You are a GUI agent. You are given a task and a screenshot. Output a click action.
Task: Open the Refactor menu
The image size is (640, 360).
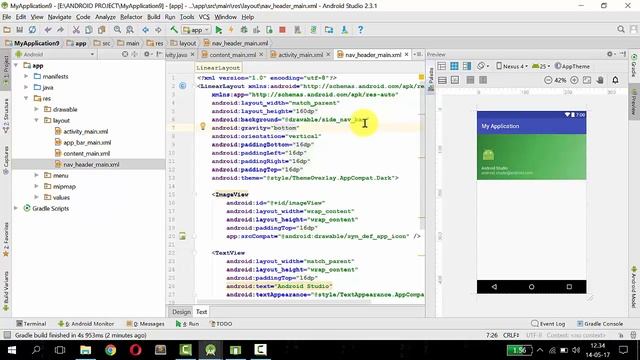(131, 17)
